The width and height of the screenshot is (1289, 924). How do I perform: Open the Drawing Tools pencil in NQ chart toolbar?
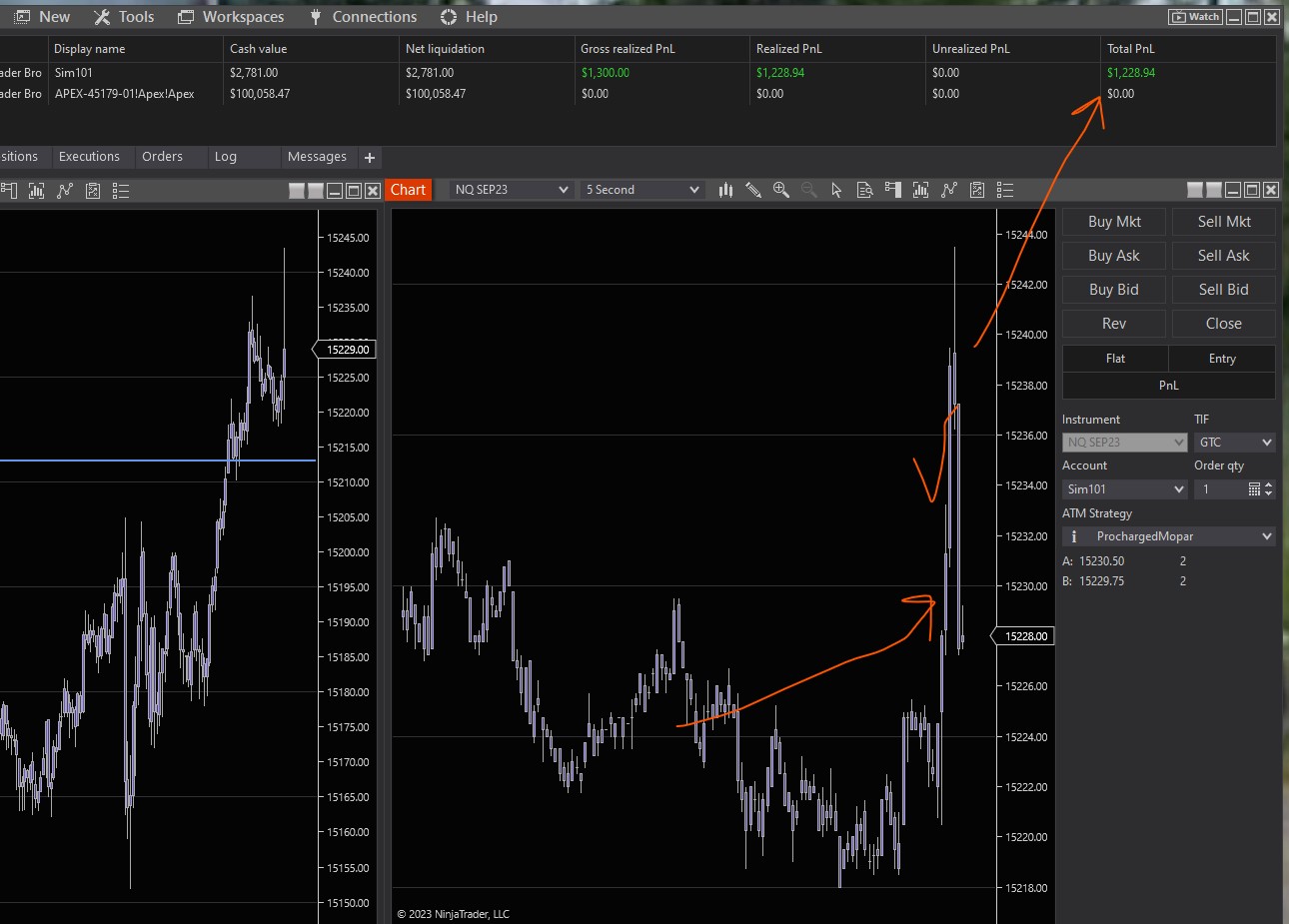[753, 190]
